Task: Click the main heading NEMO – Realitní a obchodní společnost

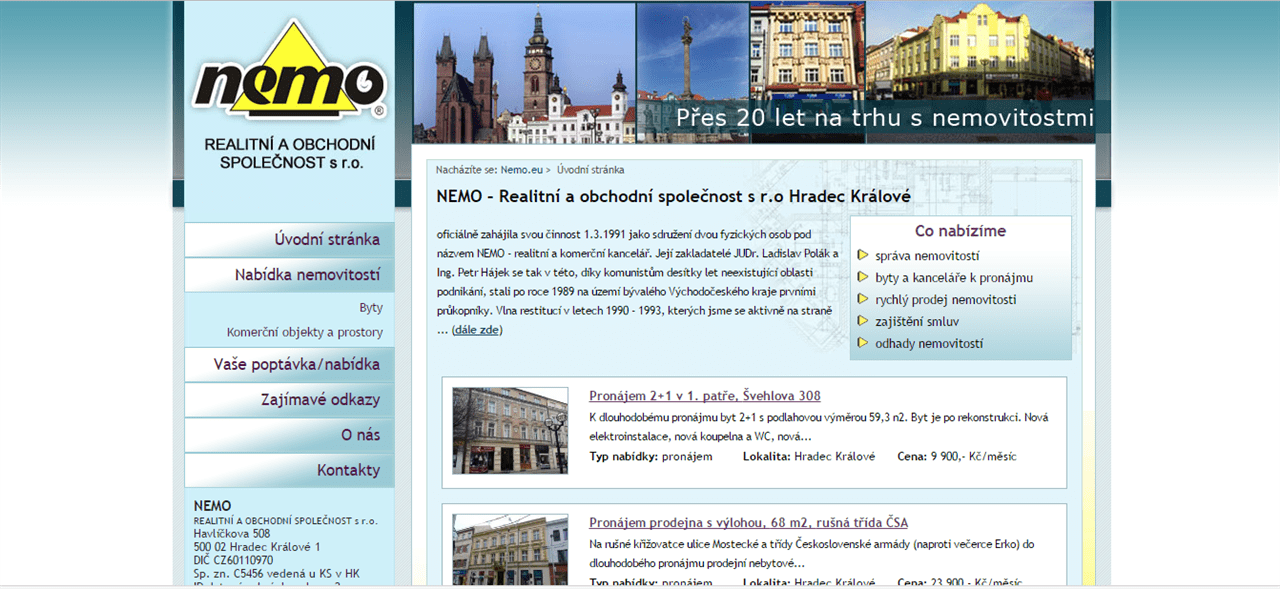Action: 674,197
